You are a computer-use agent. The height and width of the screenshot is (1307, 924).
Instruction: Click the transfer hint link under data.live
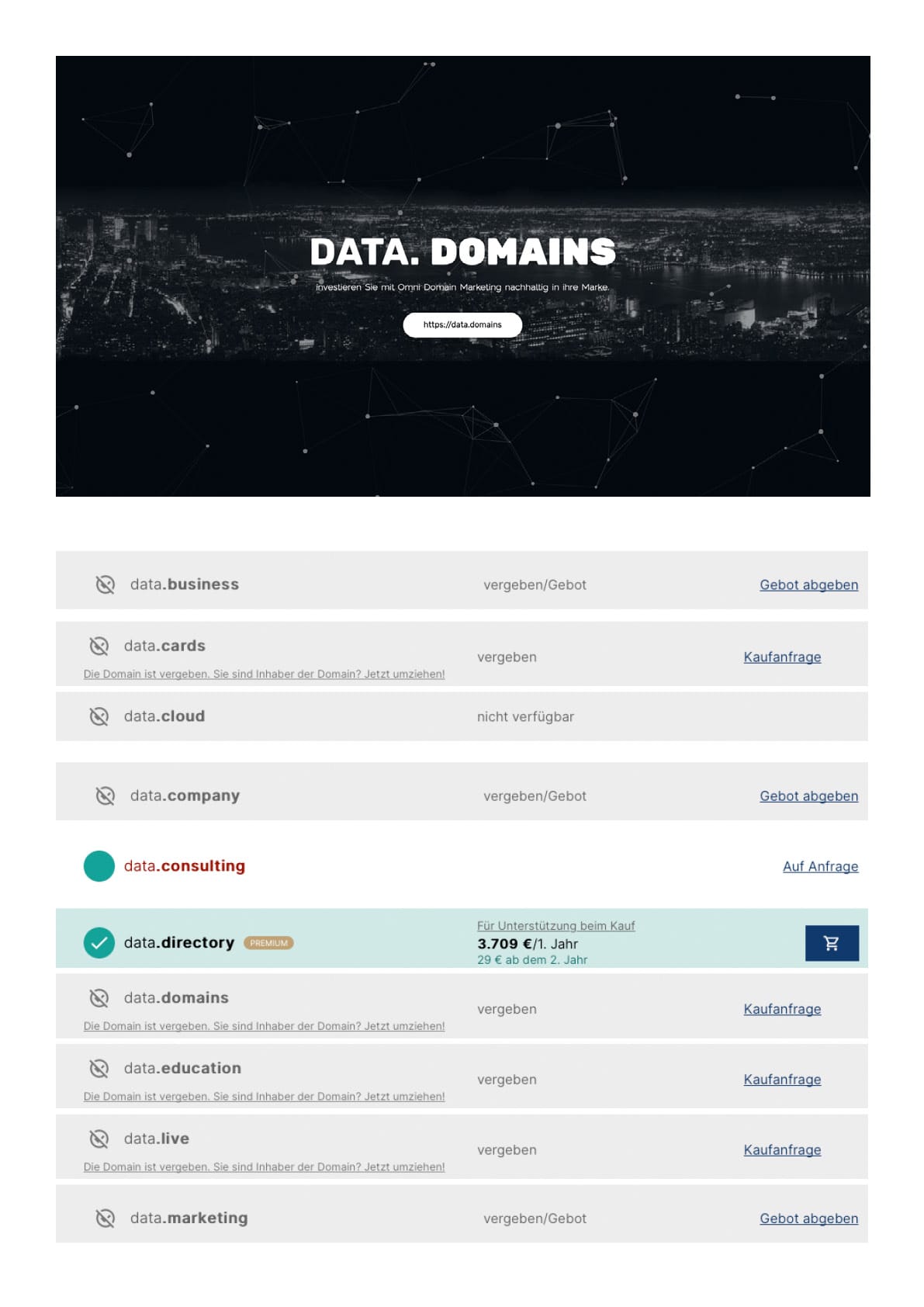(264, 1167)
